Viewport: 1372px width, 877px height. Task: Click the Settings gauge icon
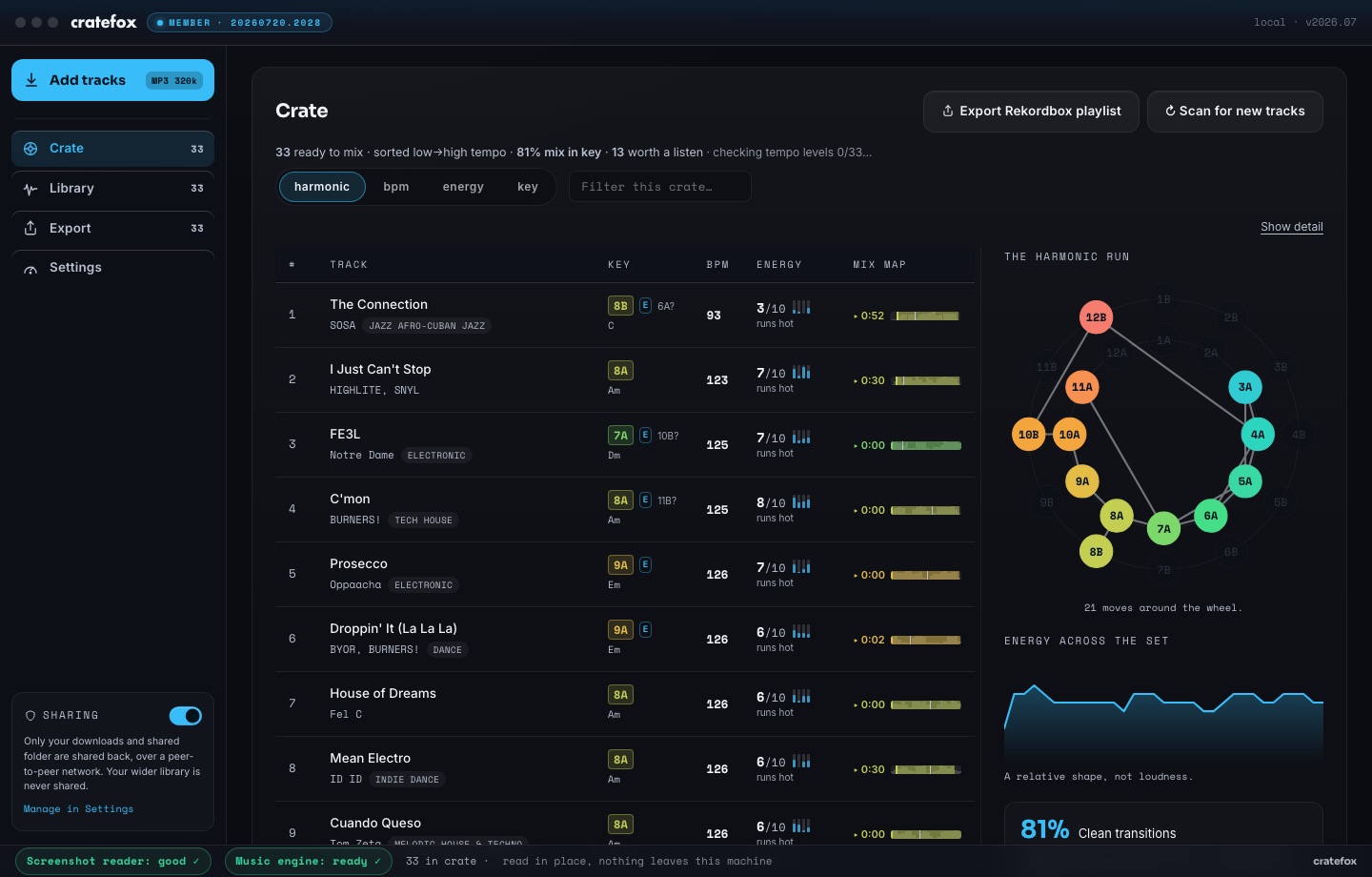point(30,268)
